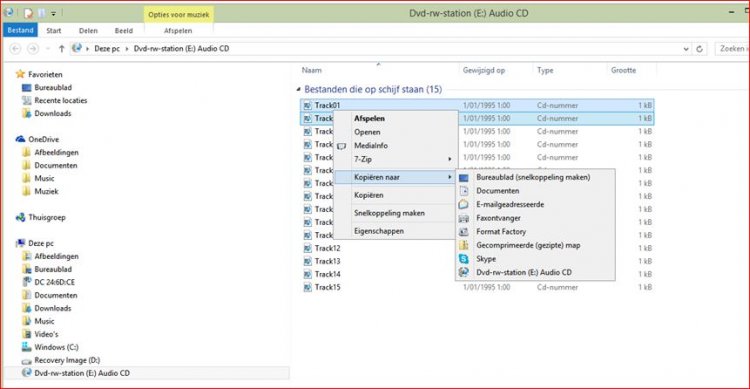The width and height of the screenshot is (750, 389).
Task: Click the Faxontvanger icon in submenu
Action: tap(463, 218)
